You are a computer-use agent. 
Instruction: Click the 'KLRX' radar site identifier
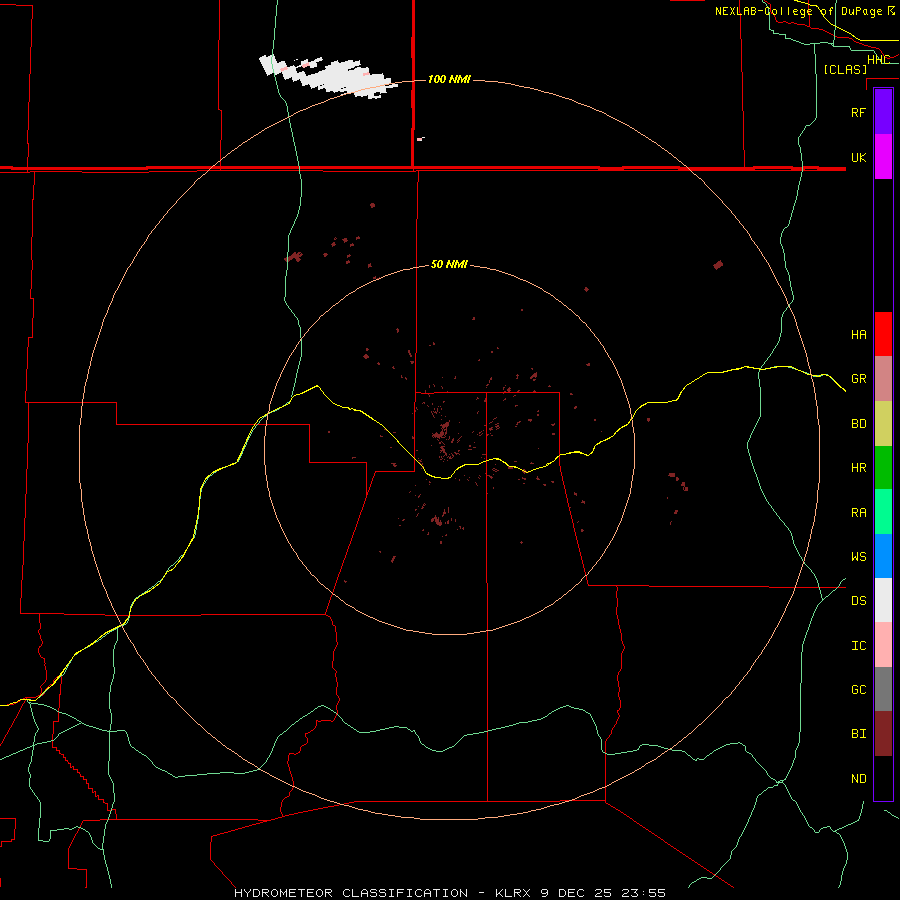513,893
